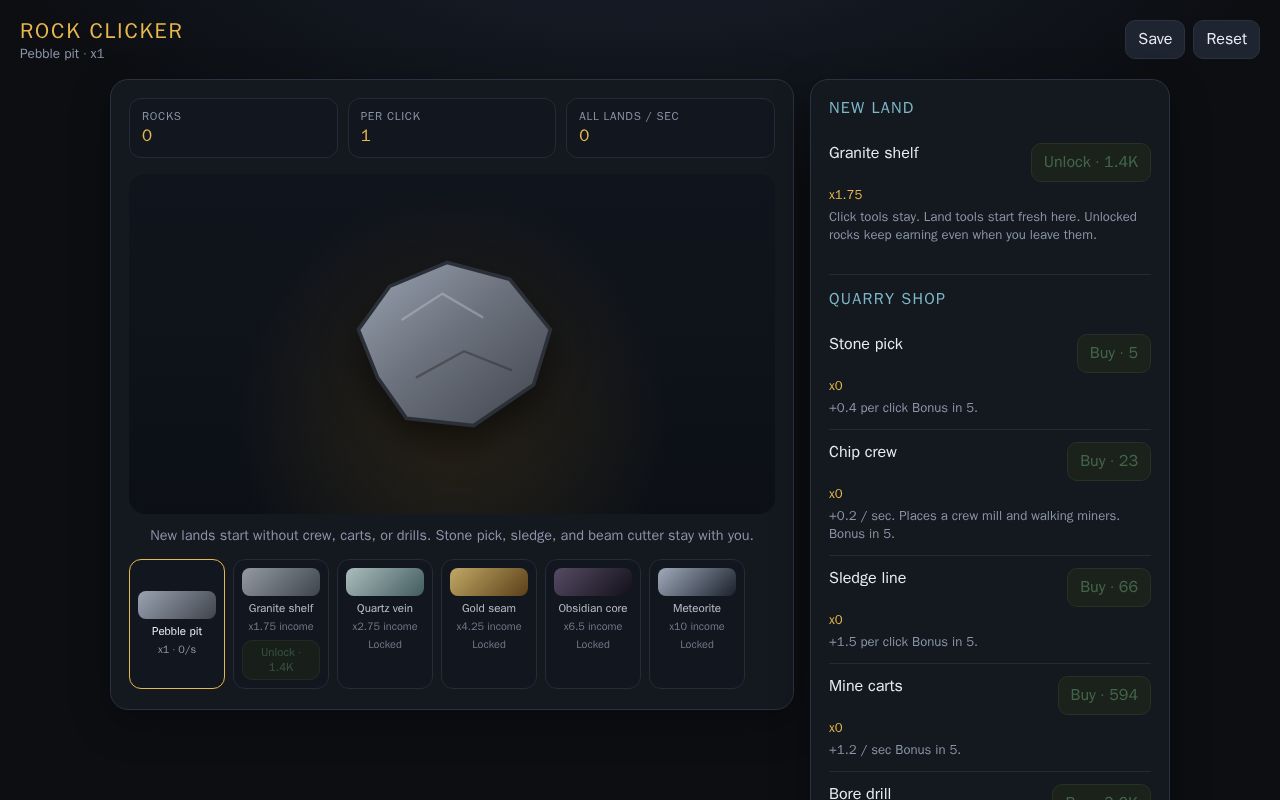Click the "Chip crew" item name
1280x800 pixels.
863,452
